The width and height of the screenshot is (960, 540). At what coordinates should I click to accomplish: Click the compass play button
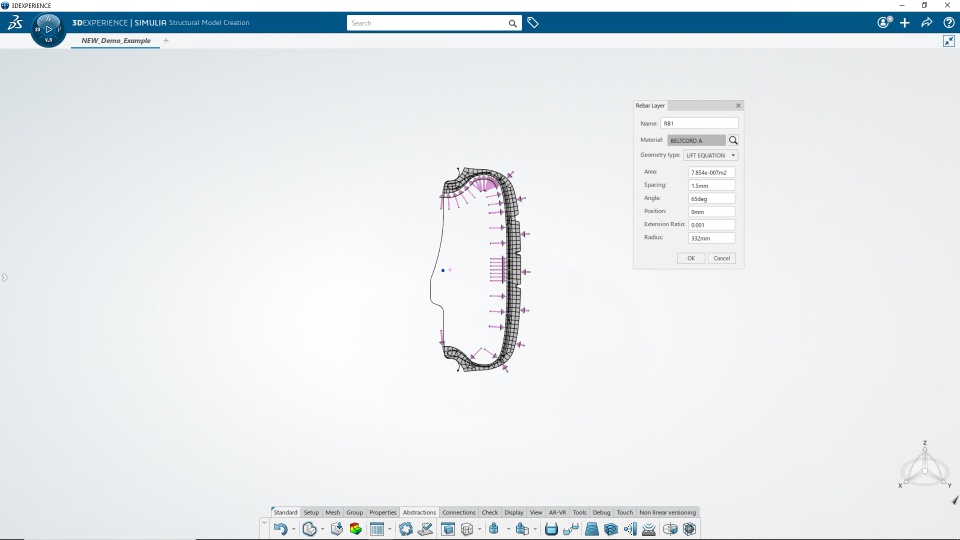48,29
